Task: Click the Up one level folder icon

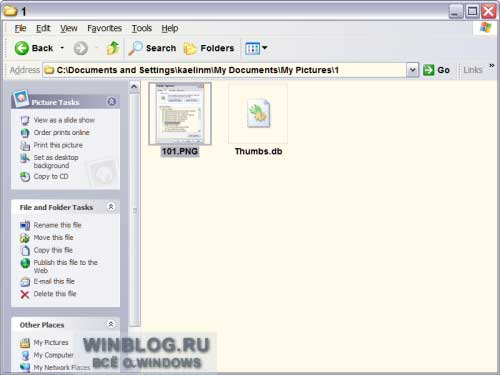Action: (113, 48)
